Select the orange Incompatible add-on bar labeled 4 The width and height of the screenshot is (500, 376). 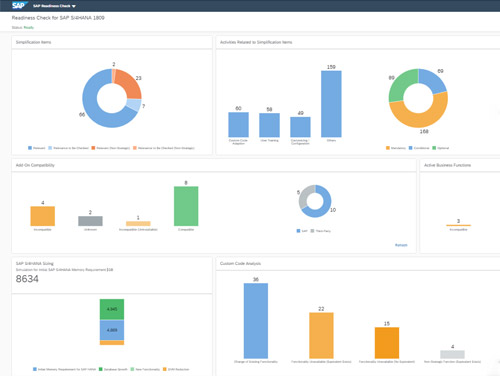[x=43, y=216]
